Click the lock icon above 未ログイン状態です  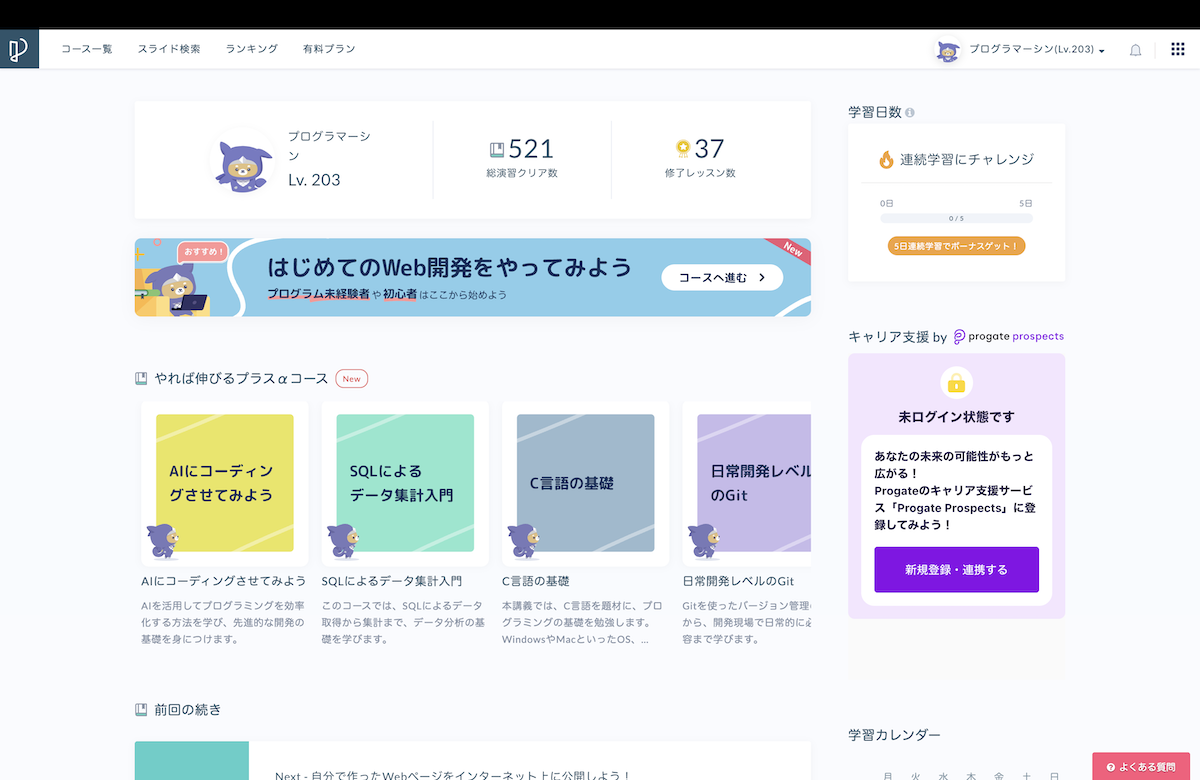[956, 383]
